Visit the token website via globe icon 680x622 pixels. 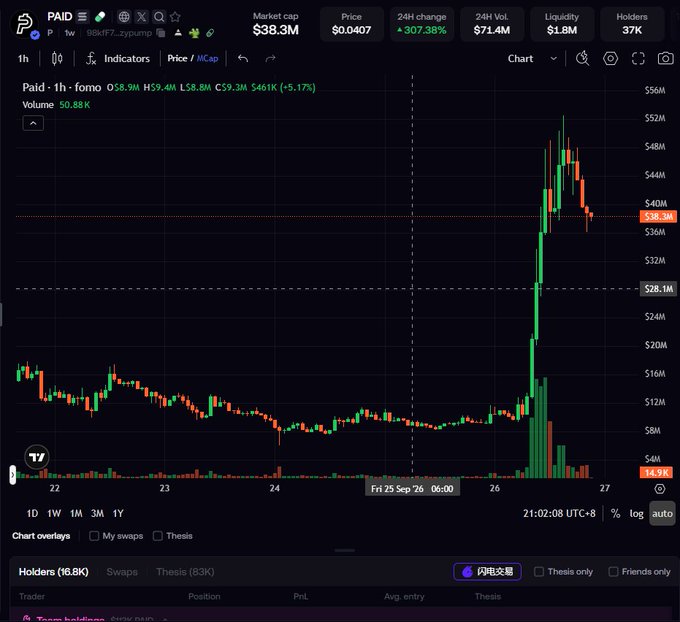coord(124,16)
